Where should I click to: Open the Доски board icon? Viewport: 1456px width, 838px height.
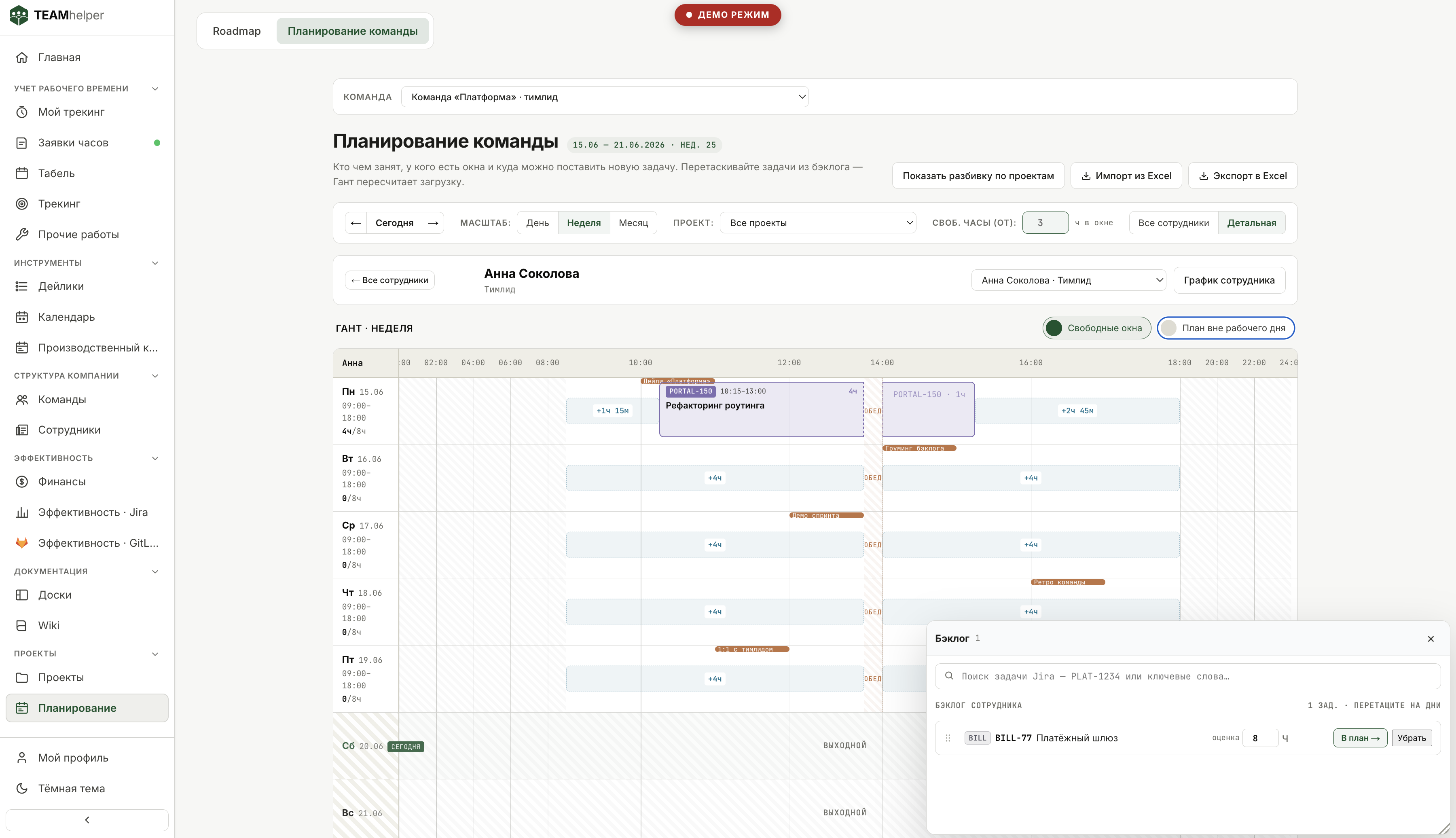pos(22,595)
